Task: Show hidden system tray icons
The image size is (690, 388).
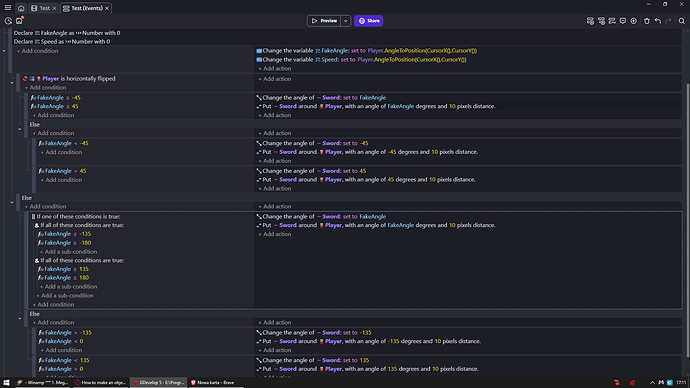Action: [652, 383]
